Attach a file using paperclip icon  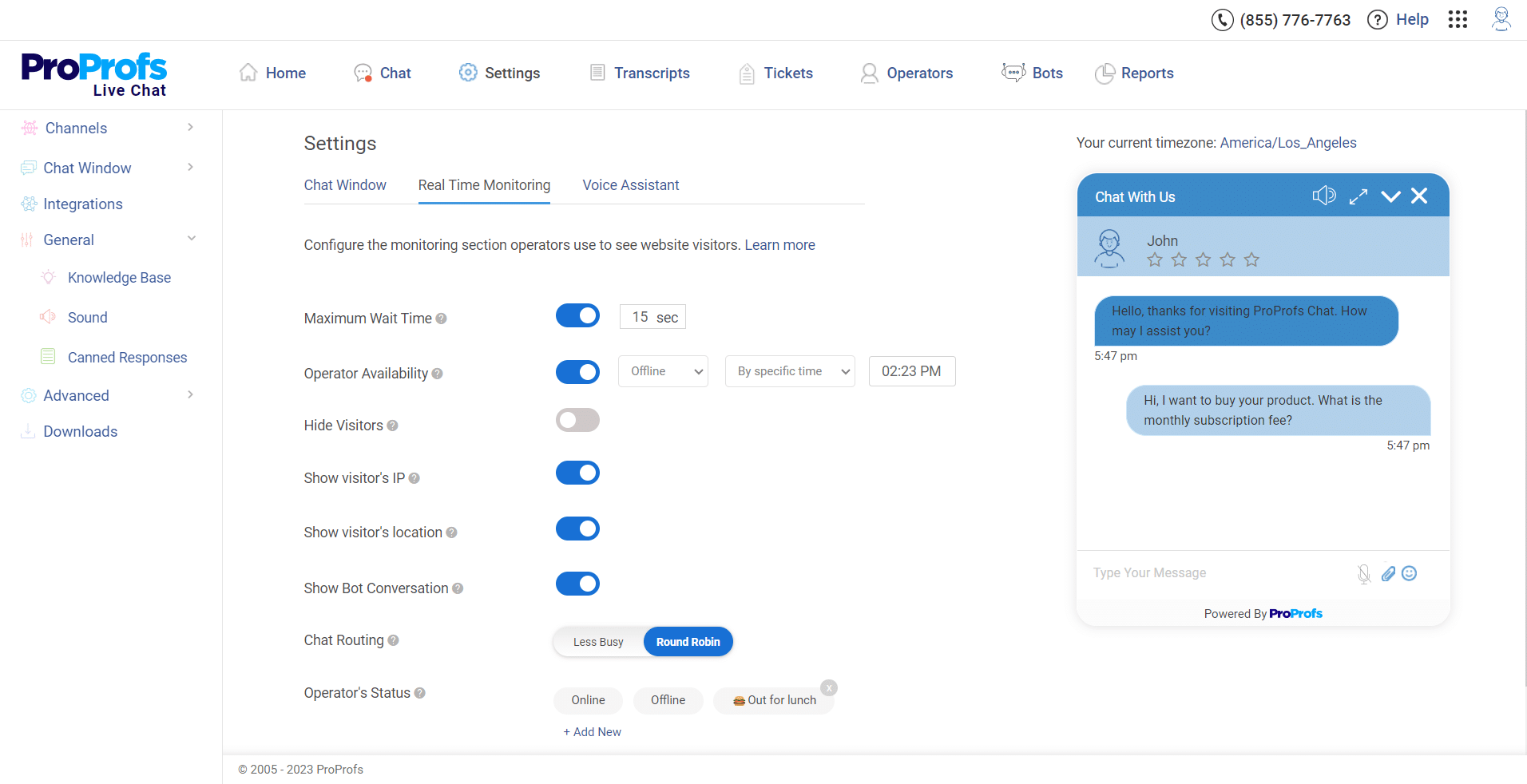[1388, 573]
